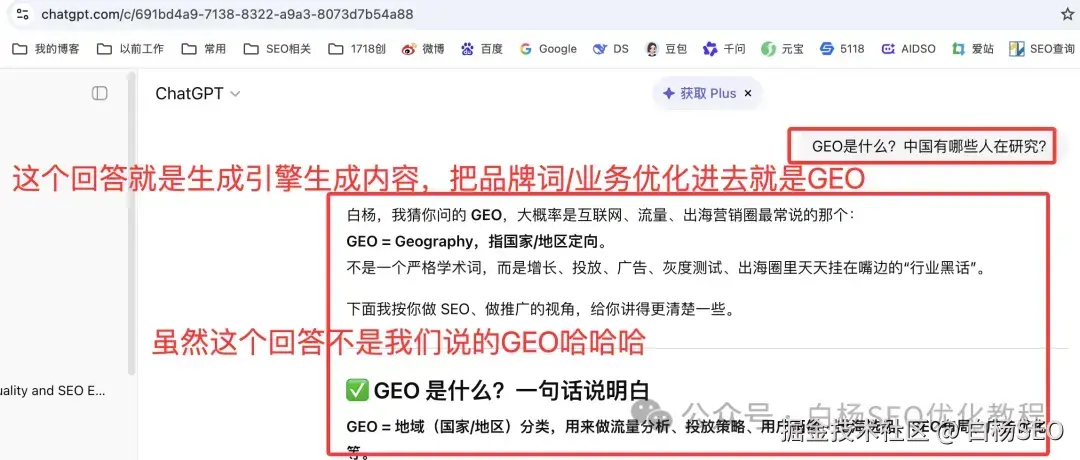Viewport: 1080px width, 460px height.
Task: Open the SEO查询 bookmark
Action: click(1041, 49)
